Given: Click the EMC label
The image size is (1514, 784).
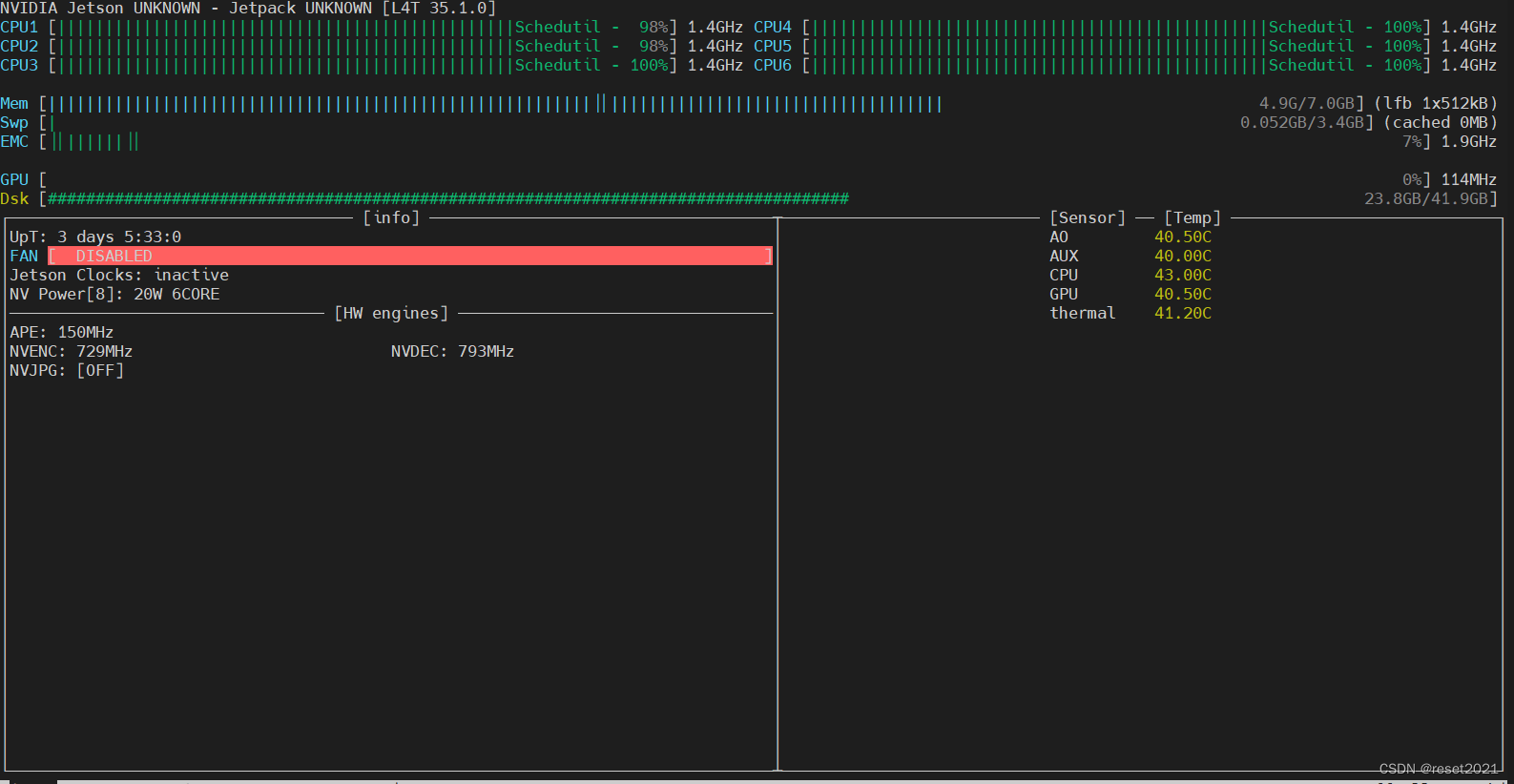Looking at the screenshot, I should [x=14, y=141].
